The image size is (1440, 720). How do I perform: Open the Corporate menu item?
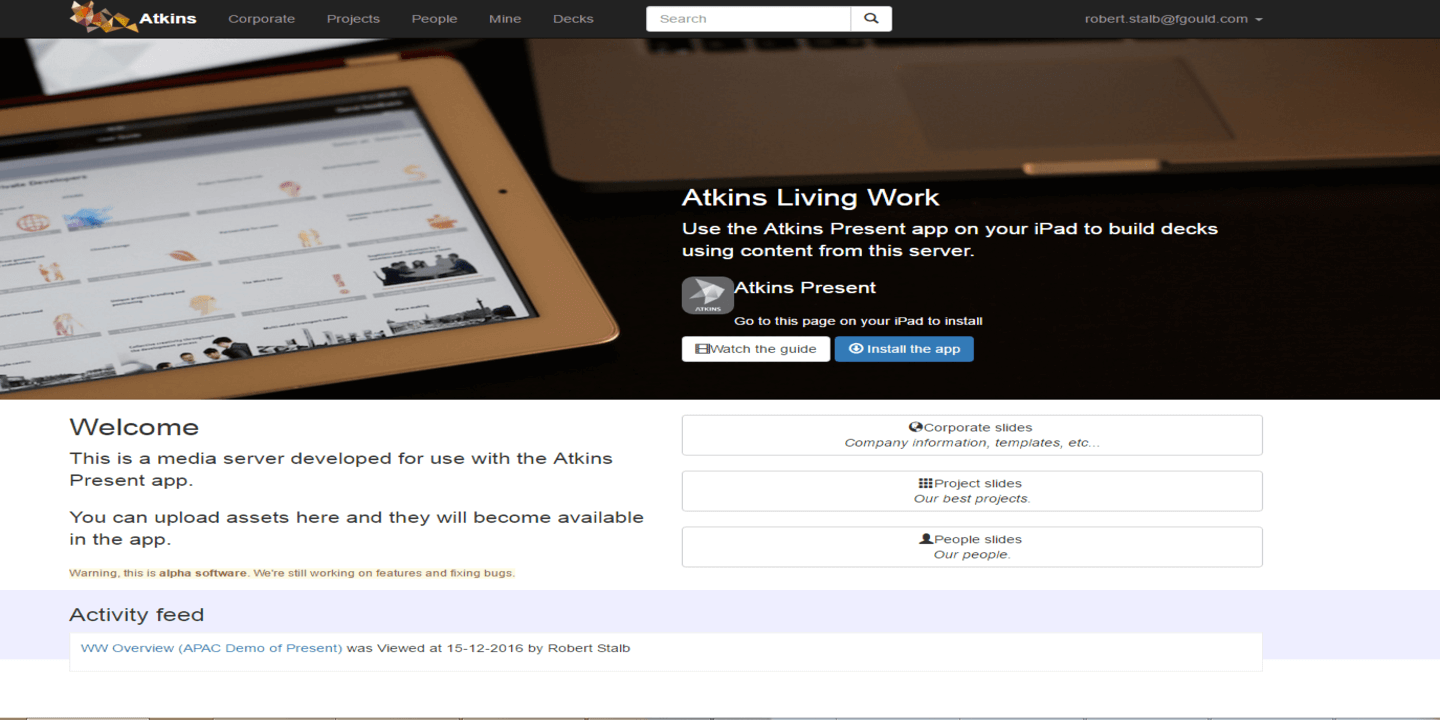[262, 19]
